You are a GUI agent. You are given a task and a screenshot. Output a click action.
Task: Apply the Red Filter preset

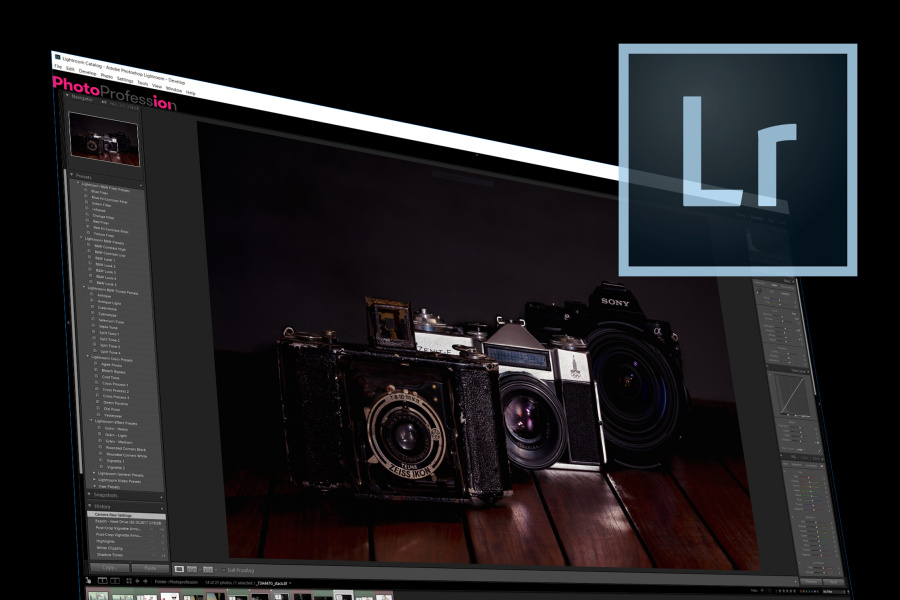click(x=101, y=222)
